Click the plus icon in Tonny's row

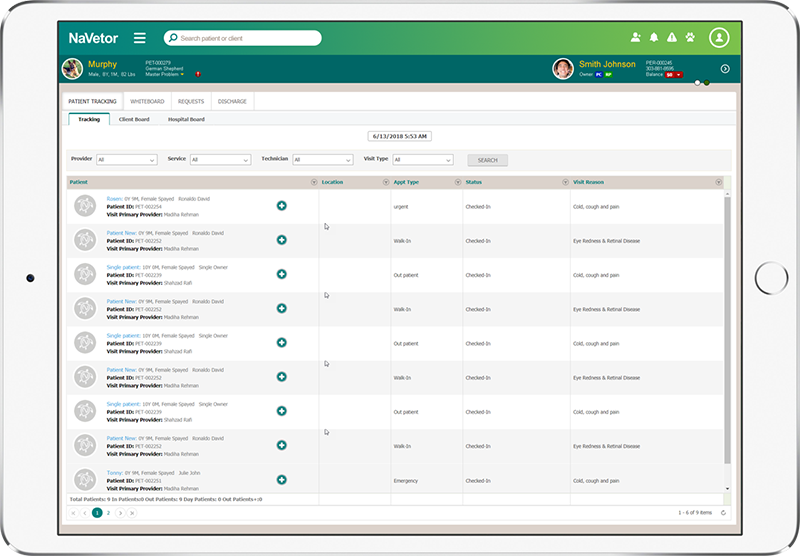click(x=282, y=479)
